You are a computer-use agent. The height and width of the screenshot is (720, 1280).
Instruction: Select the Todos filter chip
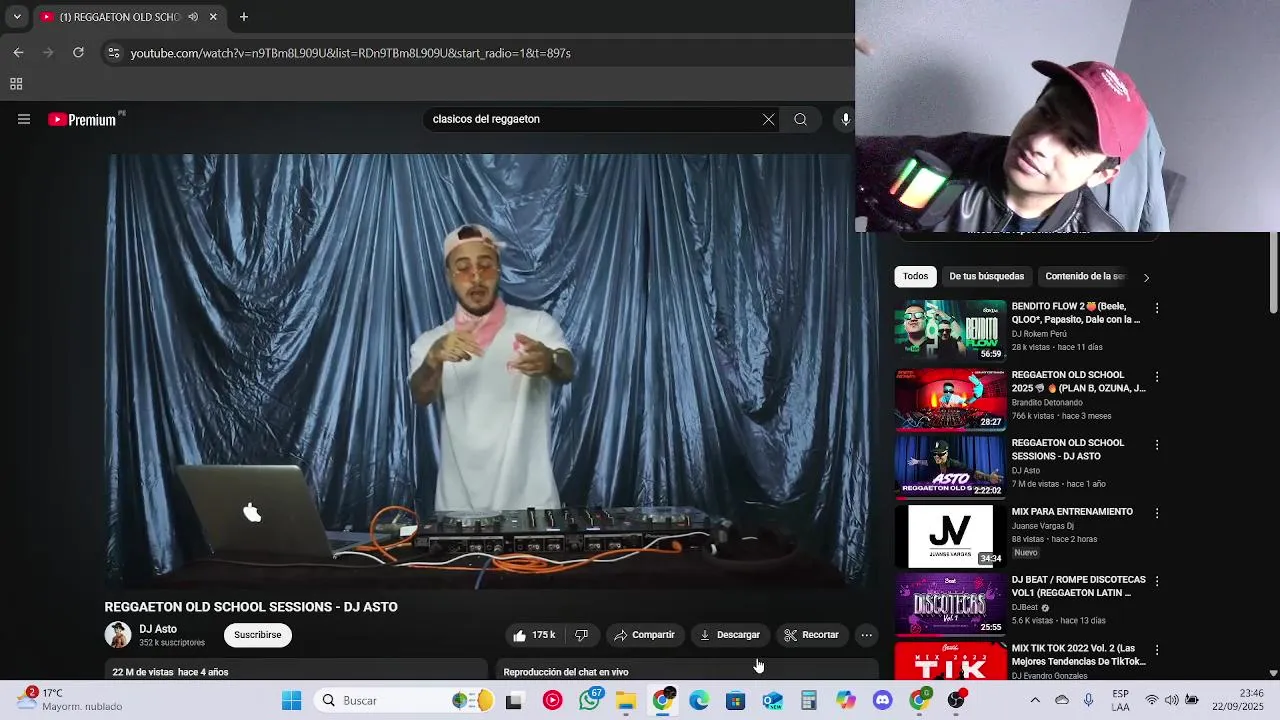click(915, 276)
